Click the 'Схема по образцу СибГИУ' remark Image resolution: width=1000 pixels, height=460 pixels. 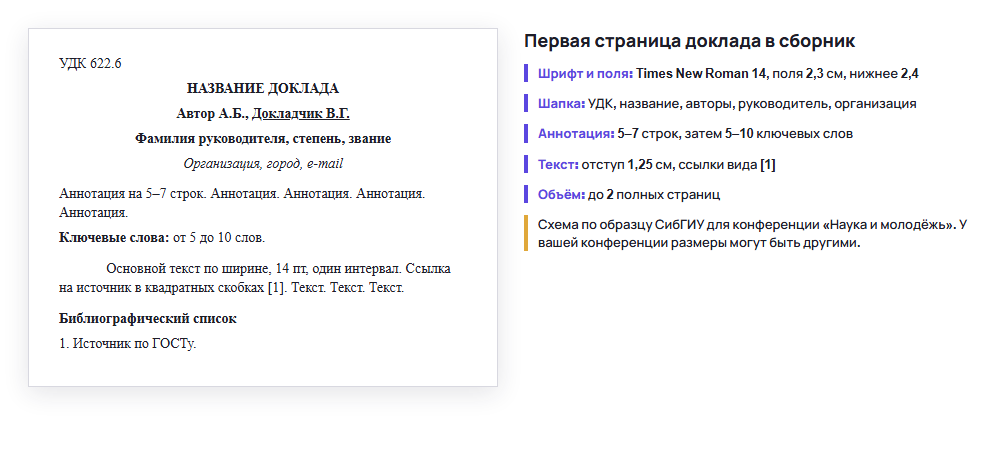pyautogui.click(x=746, y=234)
